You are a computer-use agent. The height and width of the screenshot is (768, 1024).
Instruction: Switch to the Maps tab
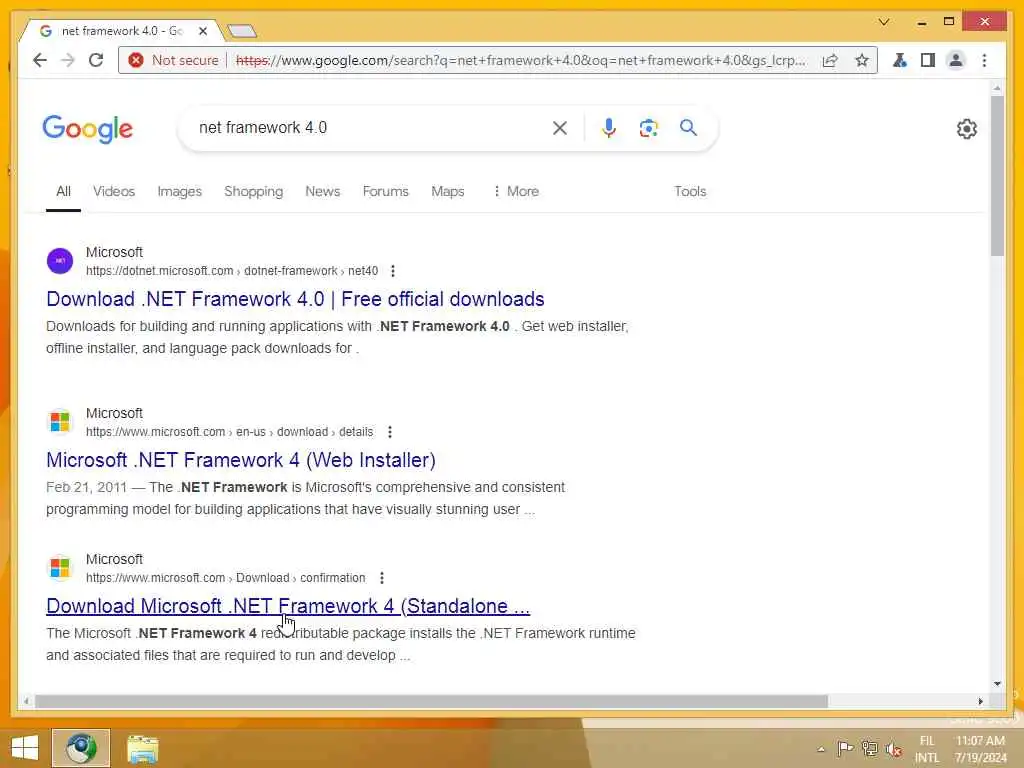[447, 191]
